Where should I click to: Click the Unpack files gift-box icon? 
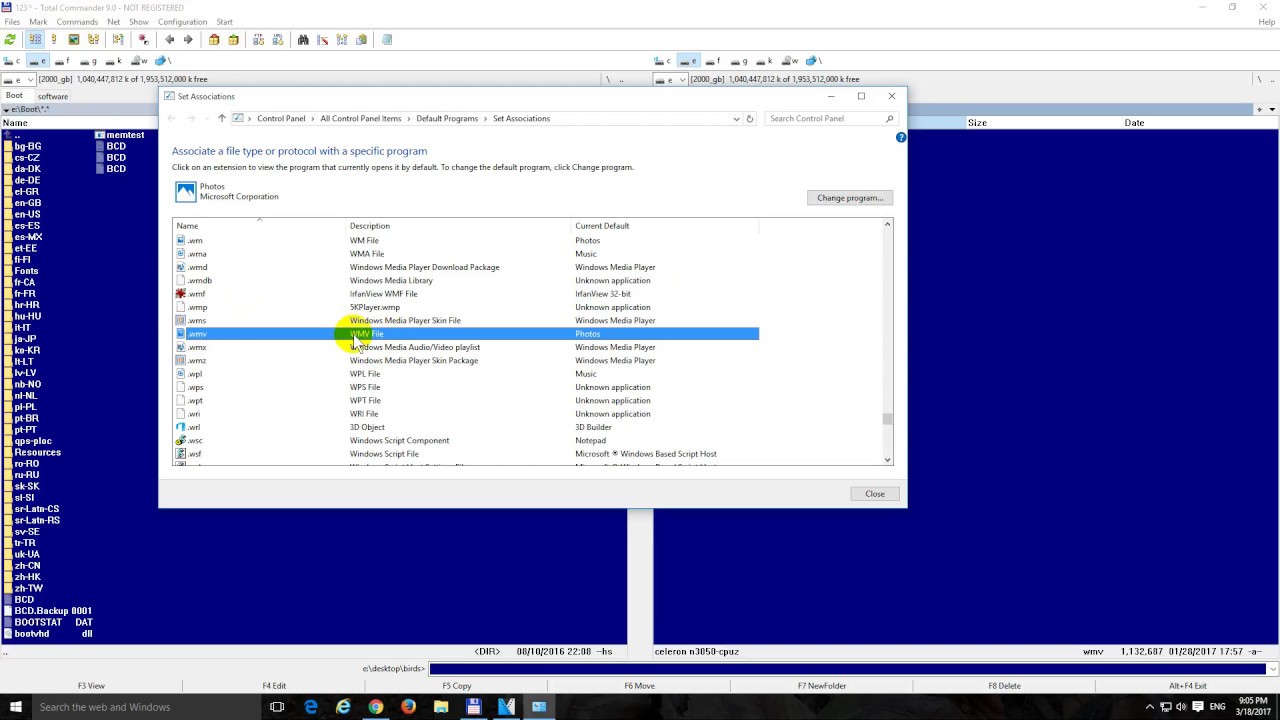(x=233, y=39)
